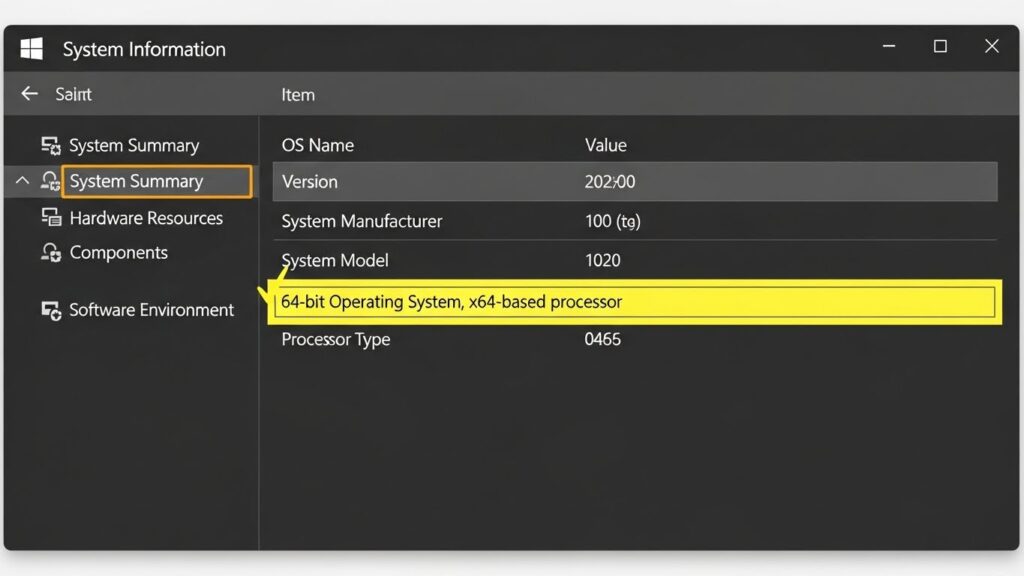Click the icon beside the orange-outlined System Summary
This screenshot has height=576, width=1024.
point(50,181)
